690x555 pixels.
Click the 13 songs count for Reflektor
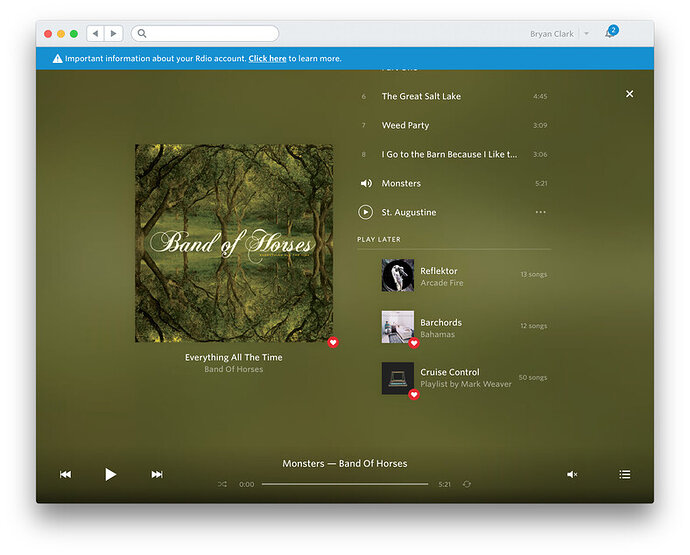534,274
